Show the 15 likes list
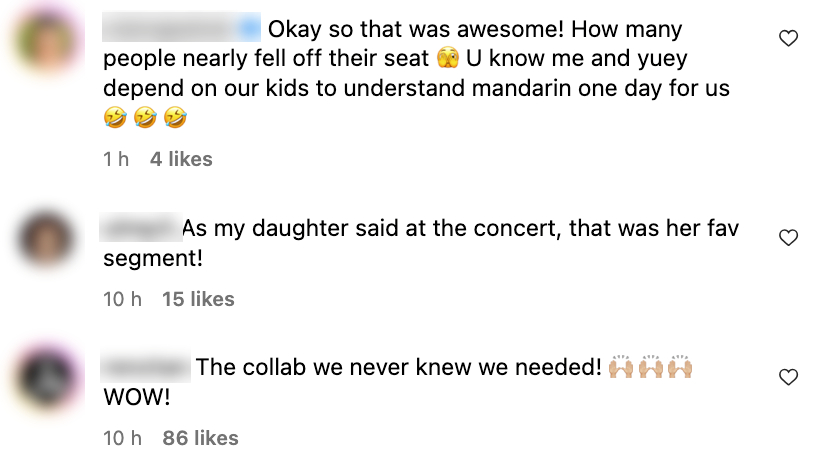This screenshot has width=814, height=461. (198, 299)
